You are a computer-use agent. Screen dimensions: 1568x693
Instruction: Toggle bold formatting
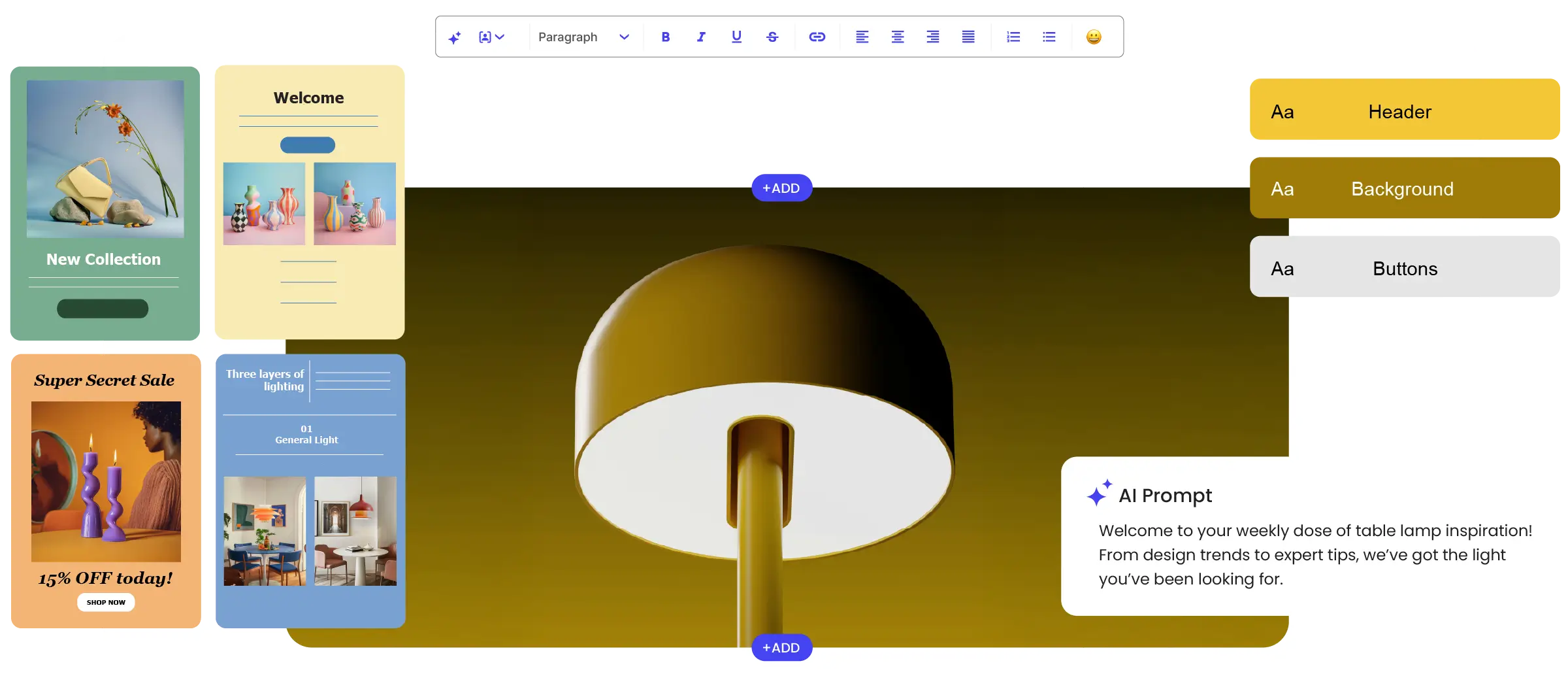[665, 37]
